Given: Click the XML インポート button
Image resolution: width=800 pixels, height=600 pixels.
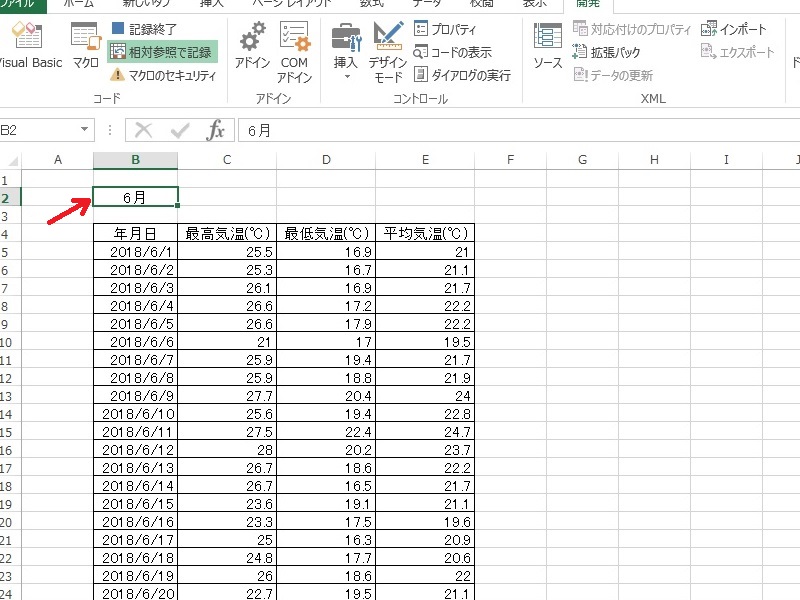Looking at the screenshot, I should [735, 30].
